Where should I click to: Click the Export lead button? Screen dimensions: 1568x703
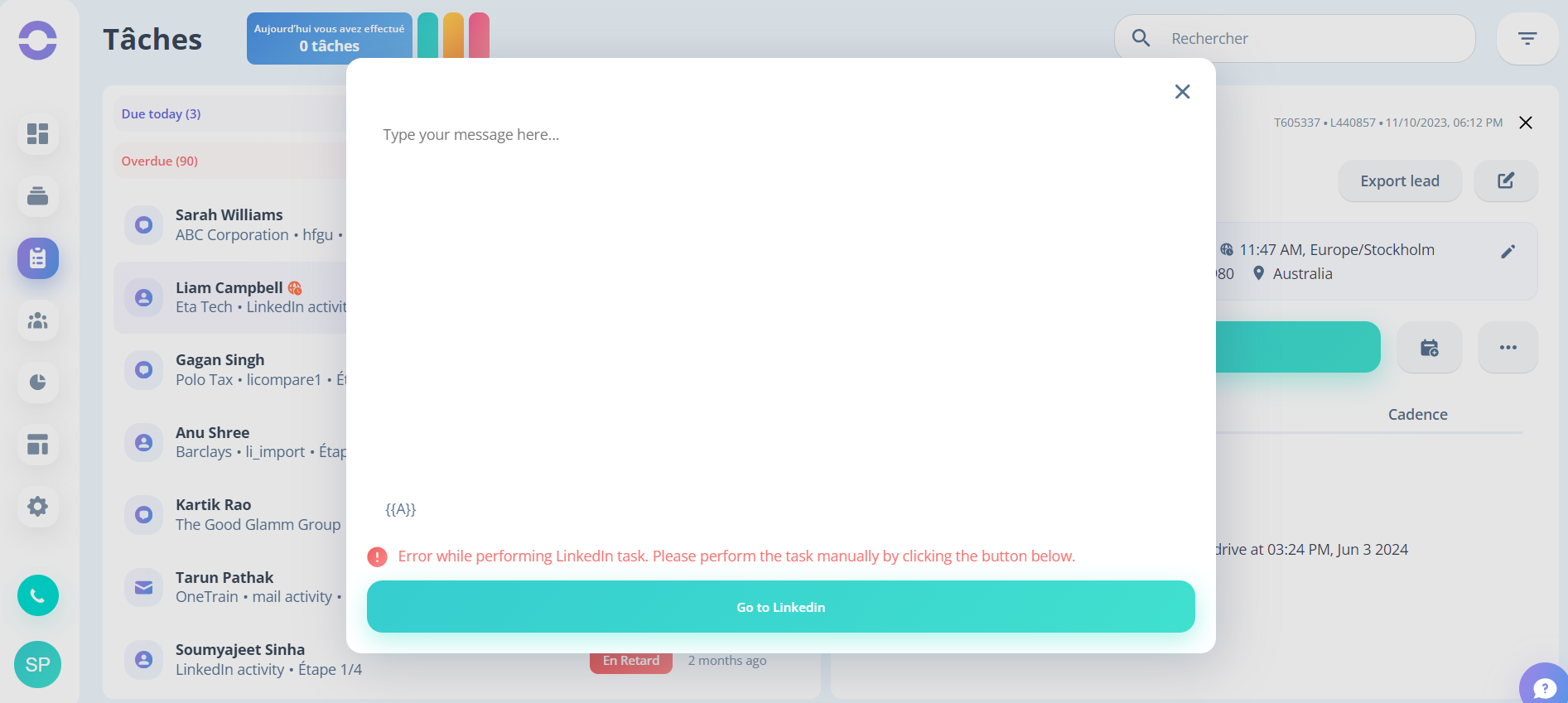point(1400,181)
